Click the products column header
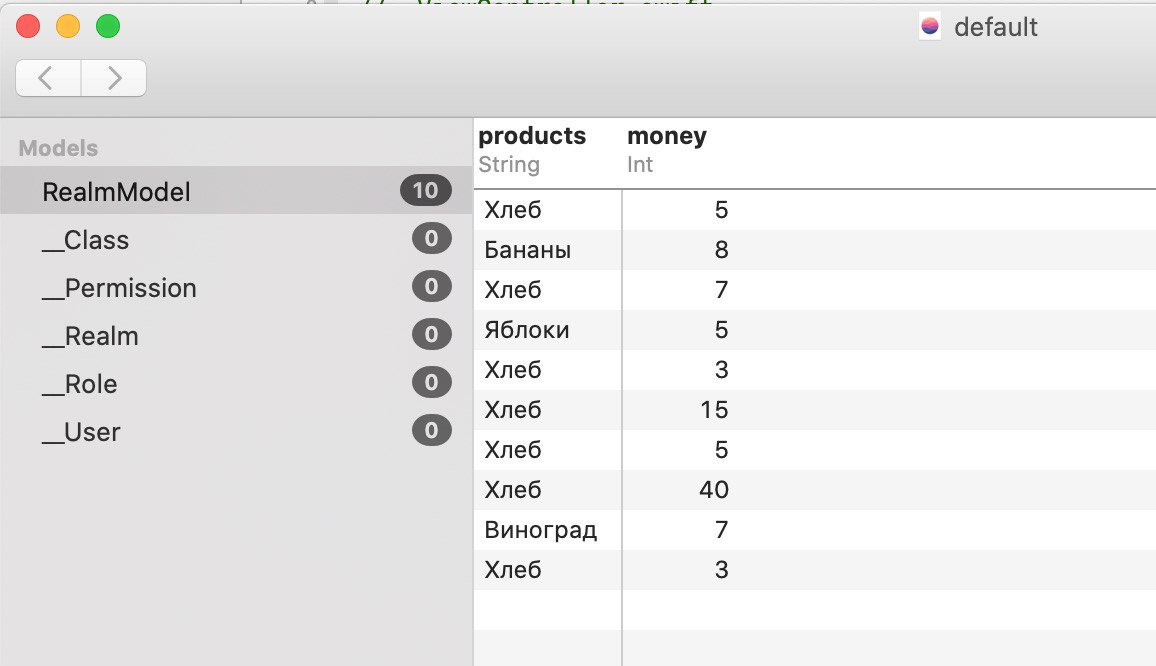The image size is (1156, 666). click(532, 136)
